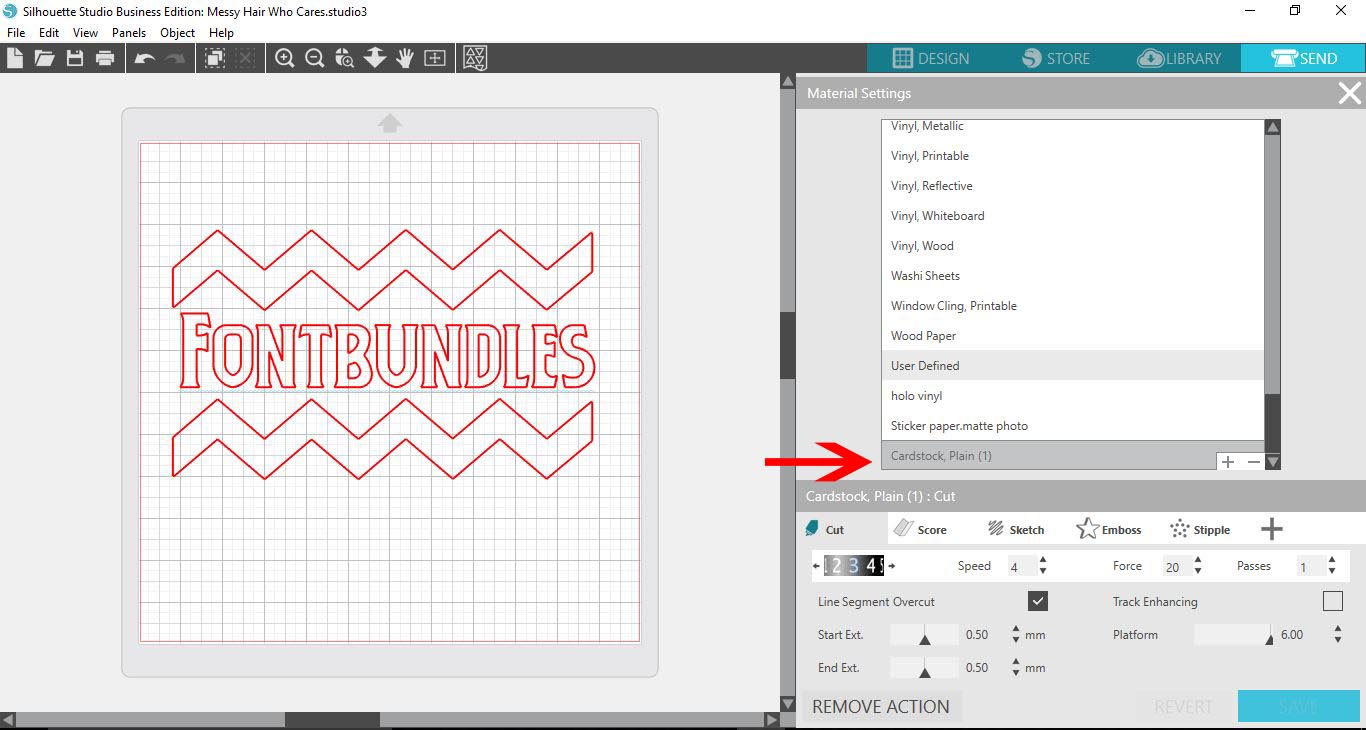Remove material with the minus icon
Image resolution: width=1366 pixels, height=730 pixels.
(x=1253, y=461)
